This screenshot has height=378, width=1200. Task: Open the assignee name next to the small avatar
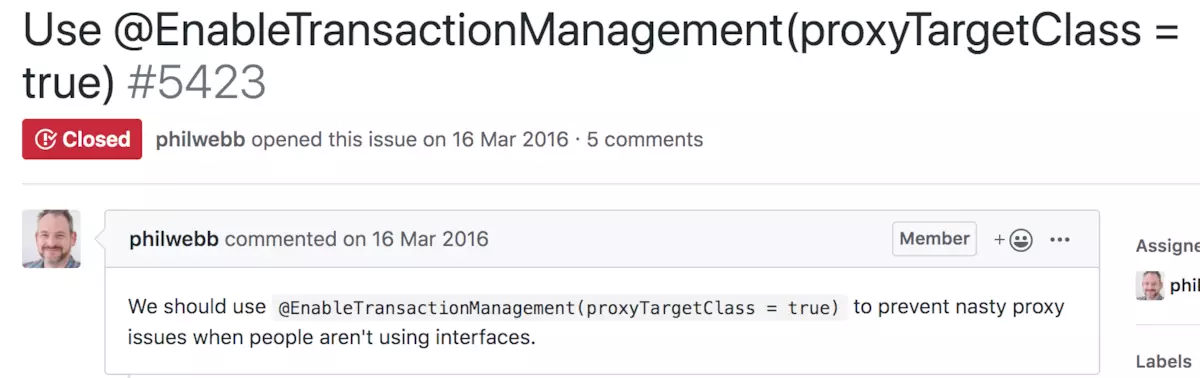1185,285
